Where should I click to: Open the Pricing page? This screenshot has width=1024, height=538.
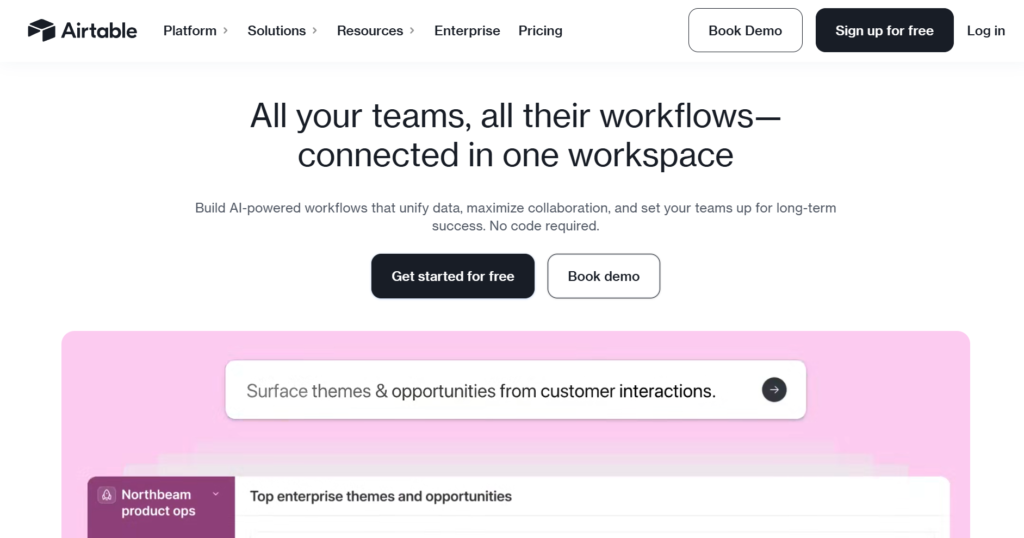540,31
